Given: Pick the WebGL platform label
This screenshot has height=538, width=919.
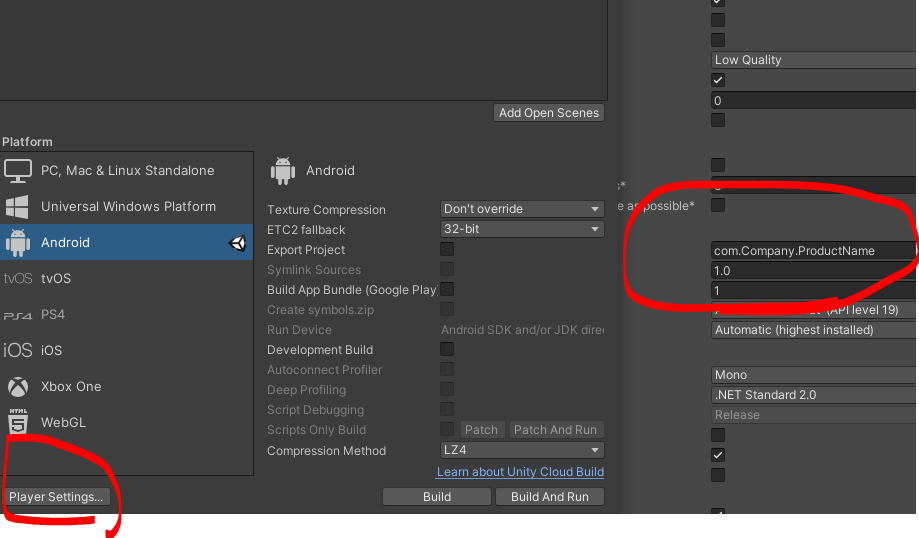Looking at the screenshot, I should pyautogui.click(x=63, y=422).
